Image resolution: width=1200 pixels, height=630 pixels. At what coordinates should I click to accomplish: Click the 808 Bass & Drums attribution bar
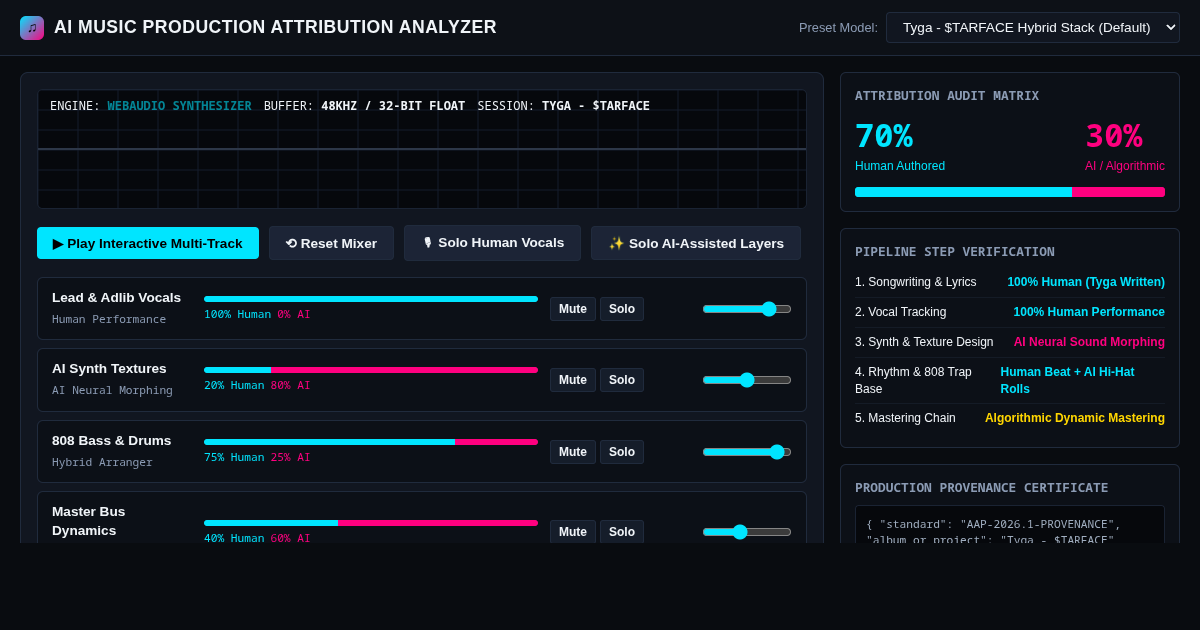click(x=371, y=442)
